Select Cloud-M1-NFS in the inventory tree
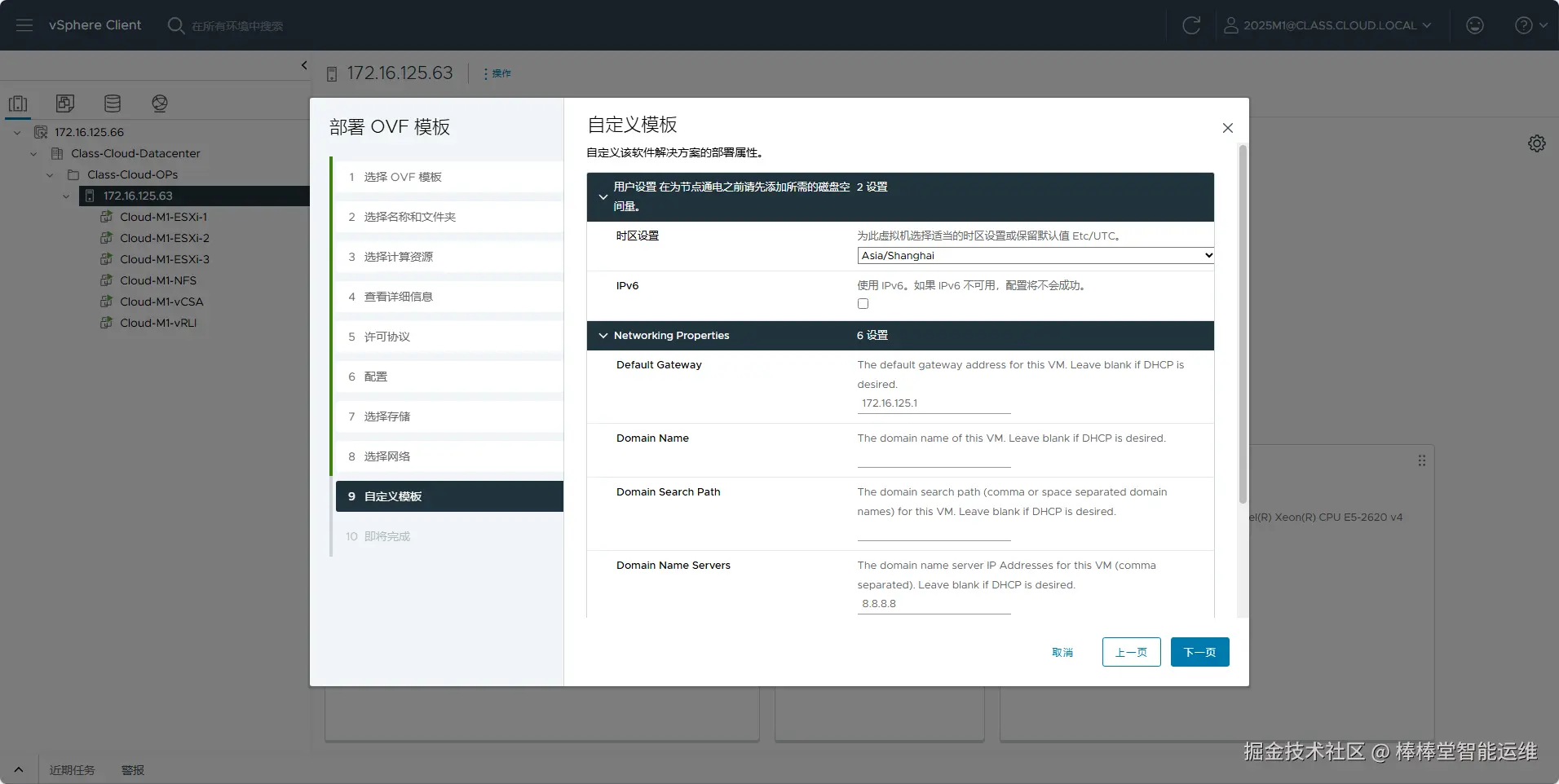 coord(158,280)
